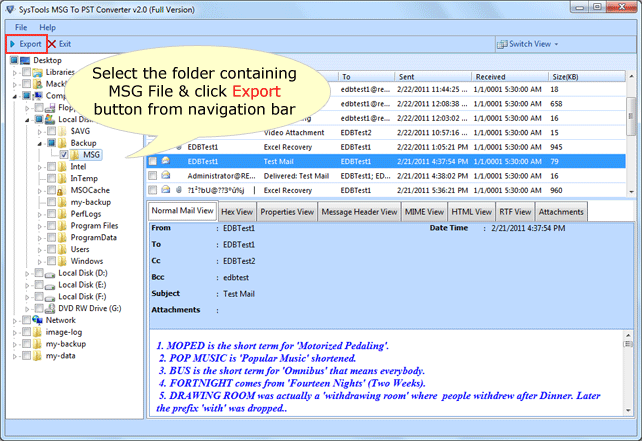This screenshot has height=441, width=642.
Task: Expand the Libraries tree node
Action: 15,73
